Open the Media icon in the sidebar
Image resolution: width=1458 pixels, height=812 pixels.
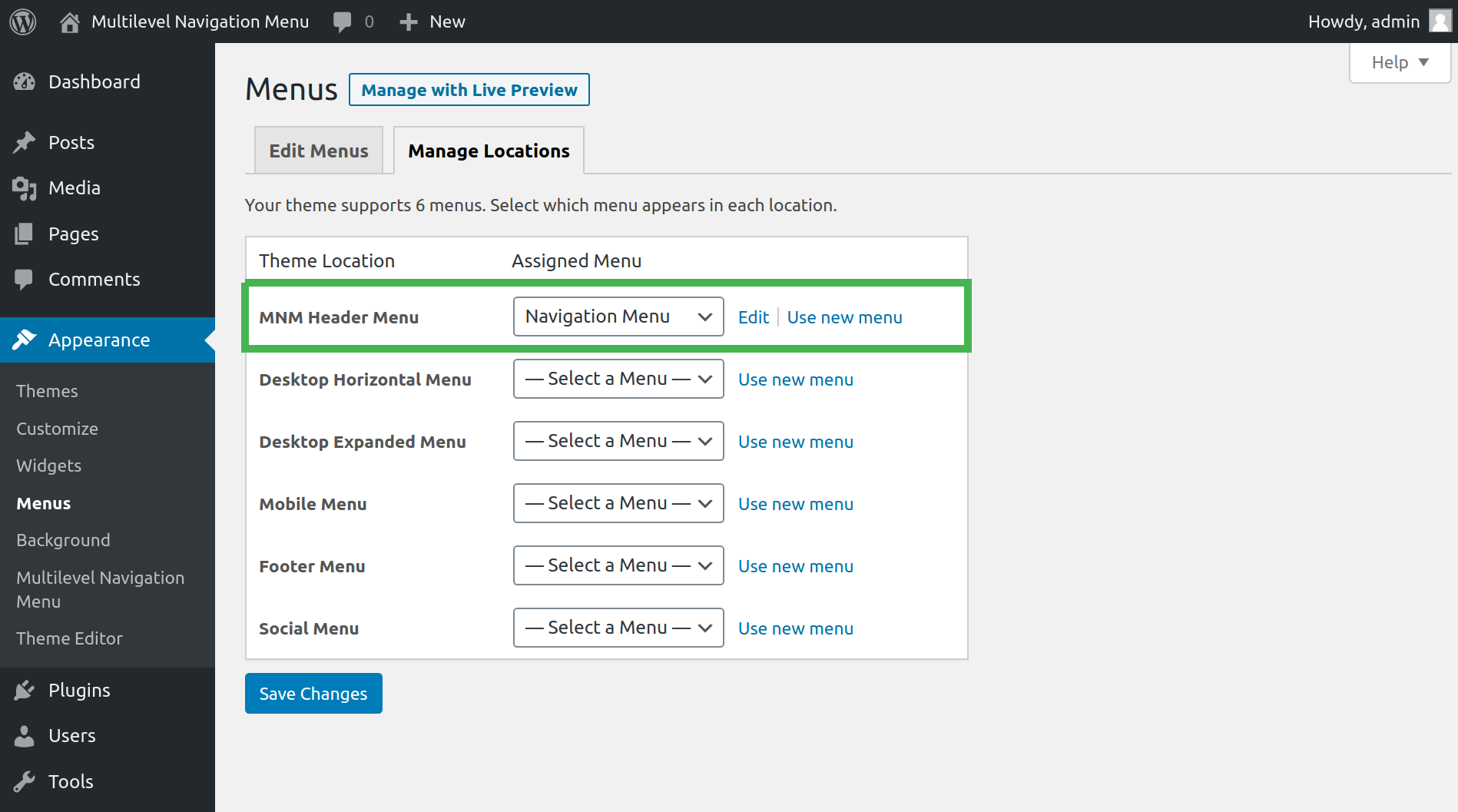[x=25, y=187]
